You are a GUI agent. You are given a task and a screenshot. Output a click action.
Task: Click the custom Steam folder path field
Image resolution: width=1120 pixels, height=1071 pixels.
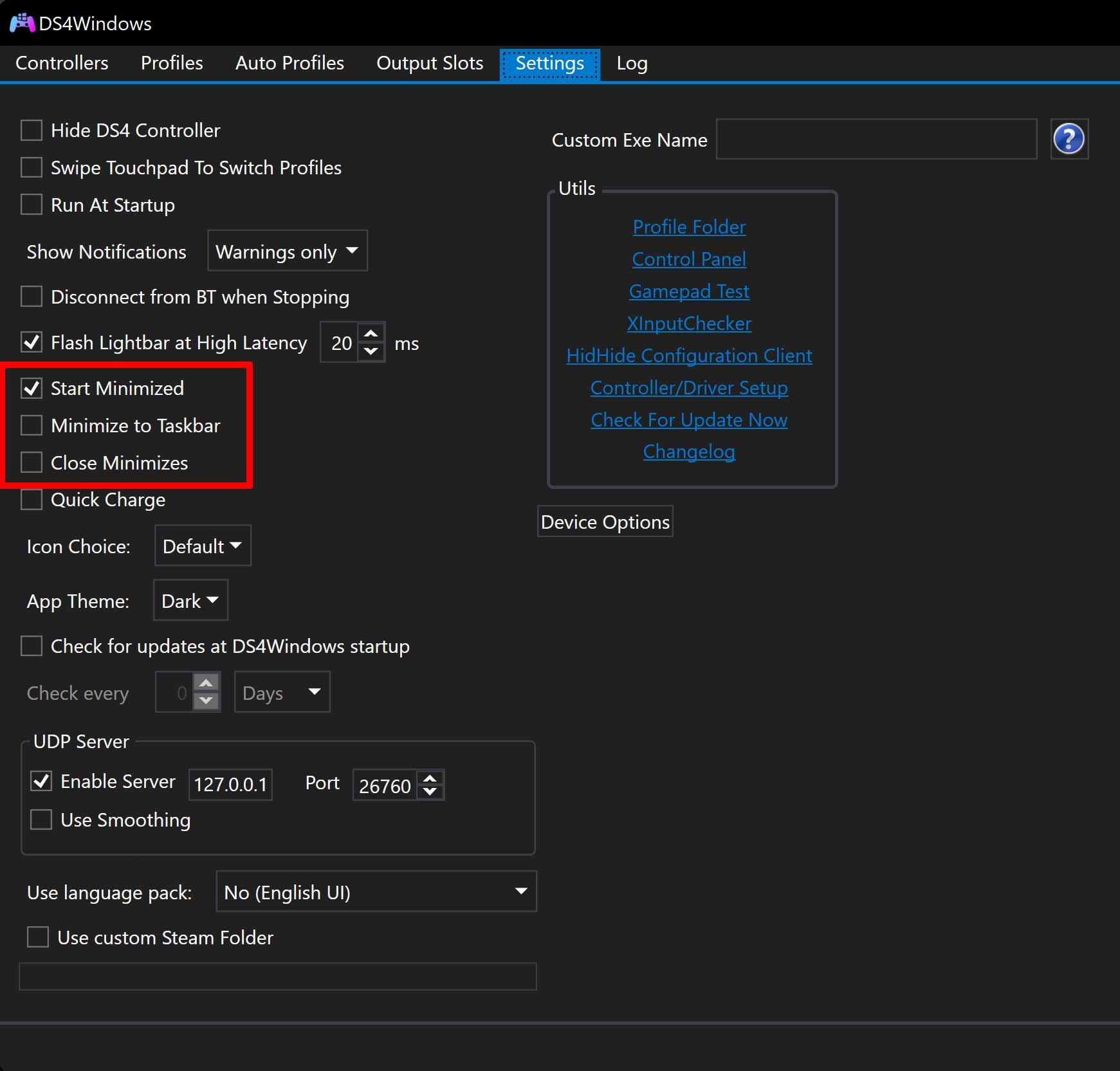coord(278,976)
